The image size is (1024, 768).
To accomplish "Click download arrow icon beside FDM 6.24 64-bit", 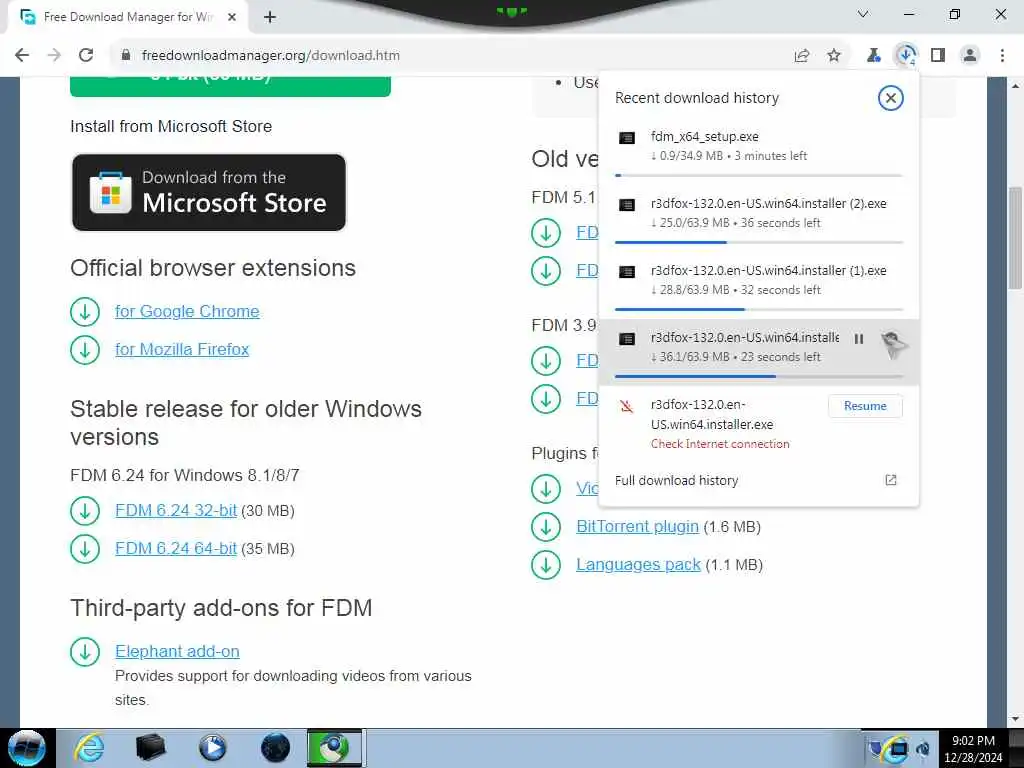I will tap(85, 549).
